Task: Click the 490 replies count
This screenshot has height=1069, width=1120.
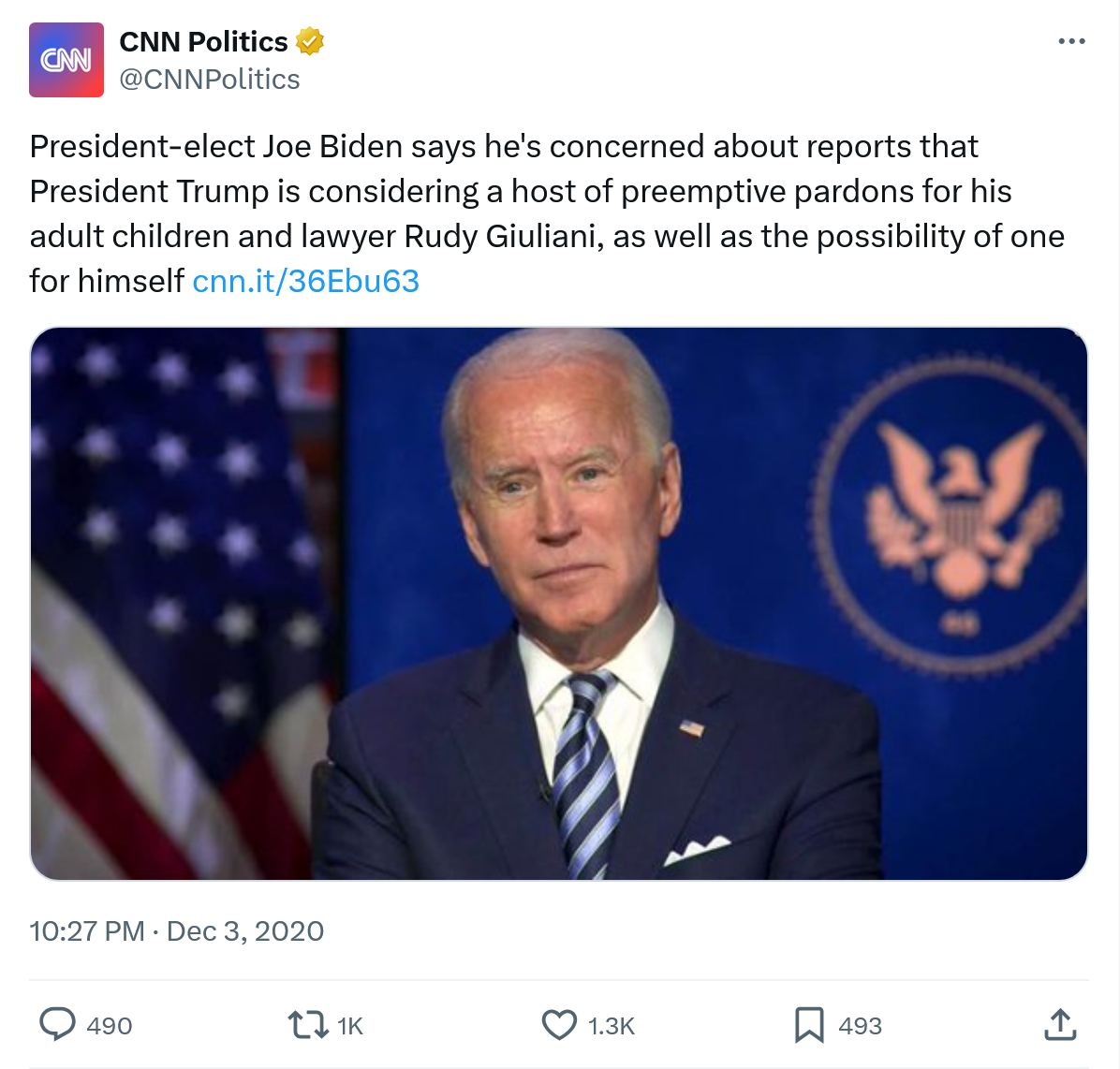Action: point(110,1026)
